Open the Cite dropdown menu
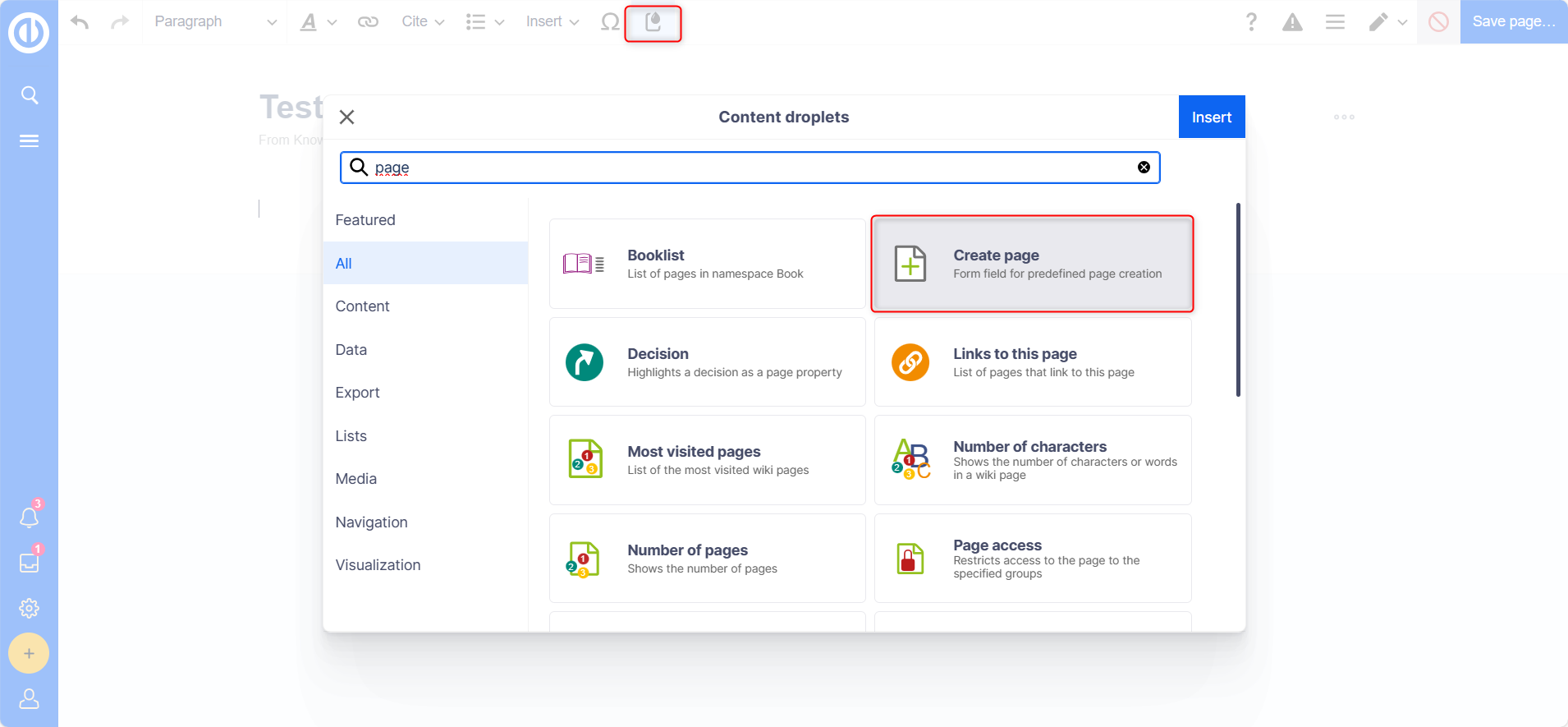 coord(422,22)
